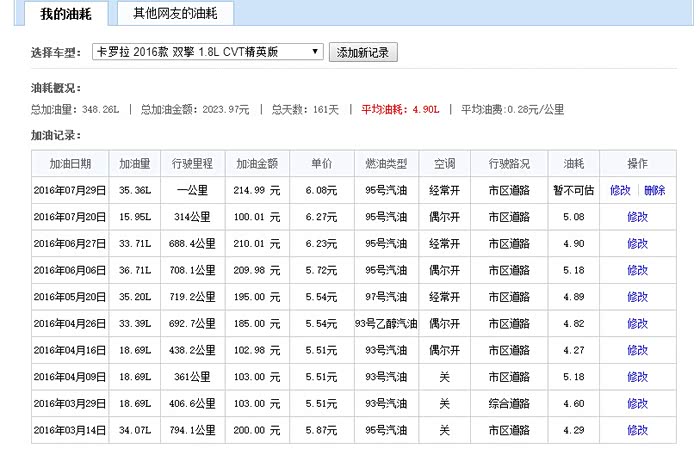Click 修改 on the 2016年04月16日 row
This screenshot has width=700, height=461.
click(637, 350)
